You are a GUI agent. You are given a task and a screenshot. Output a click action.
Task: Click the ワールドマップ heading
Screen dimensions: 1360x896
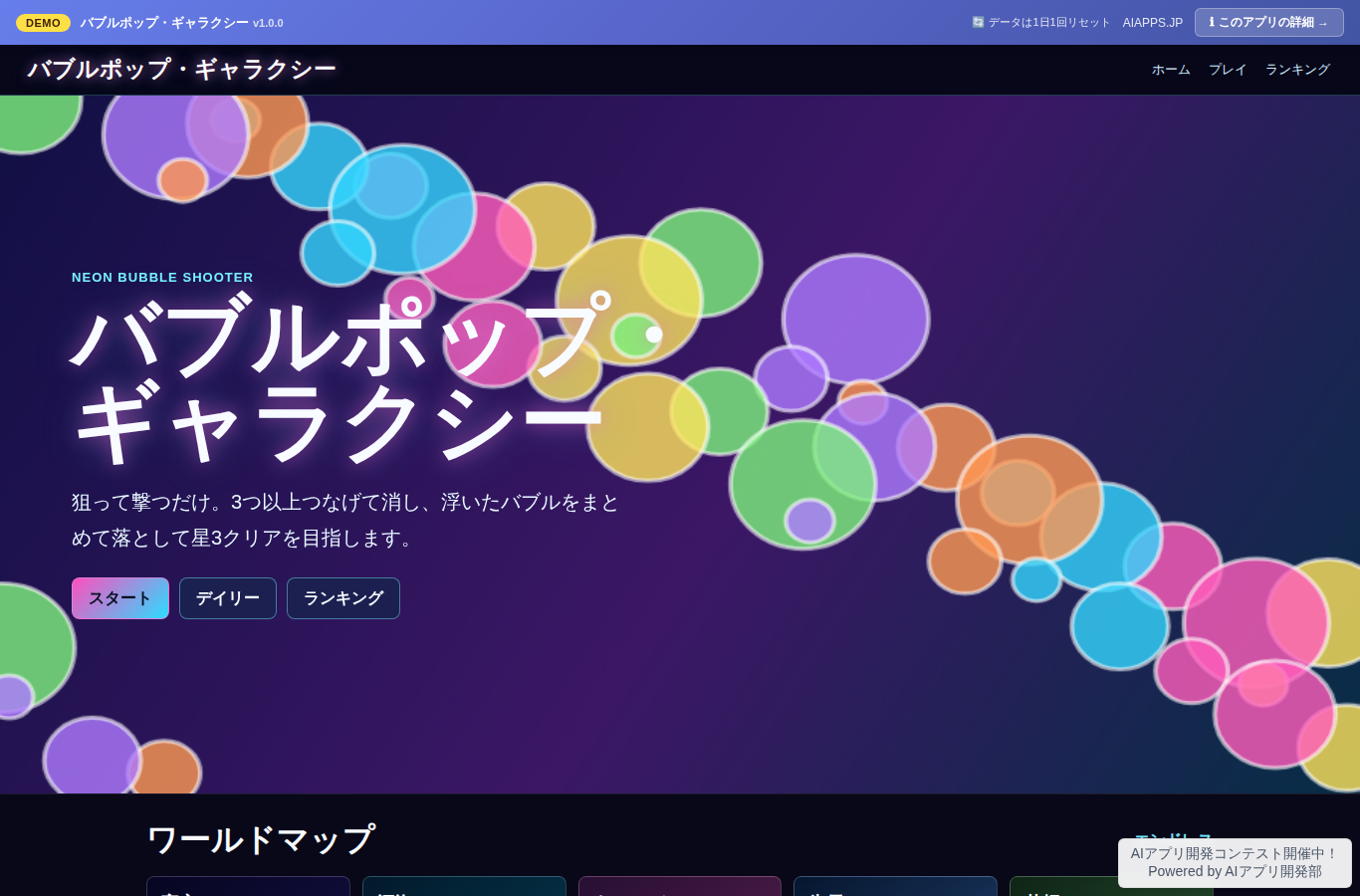261,839
